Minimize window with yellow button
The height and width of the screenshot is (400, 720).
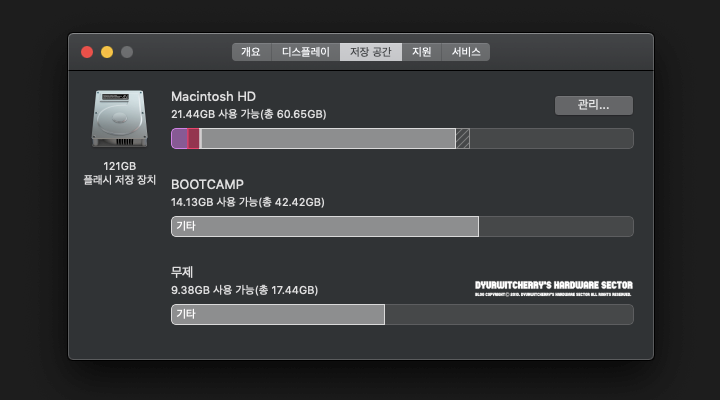point(107,52)
